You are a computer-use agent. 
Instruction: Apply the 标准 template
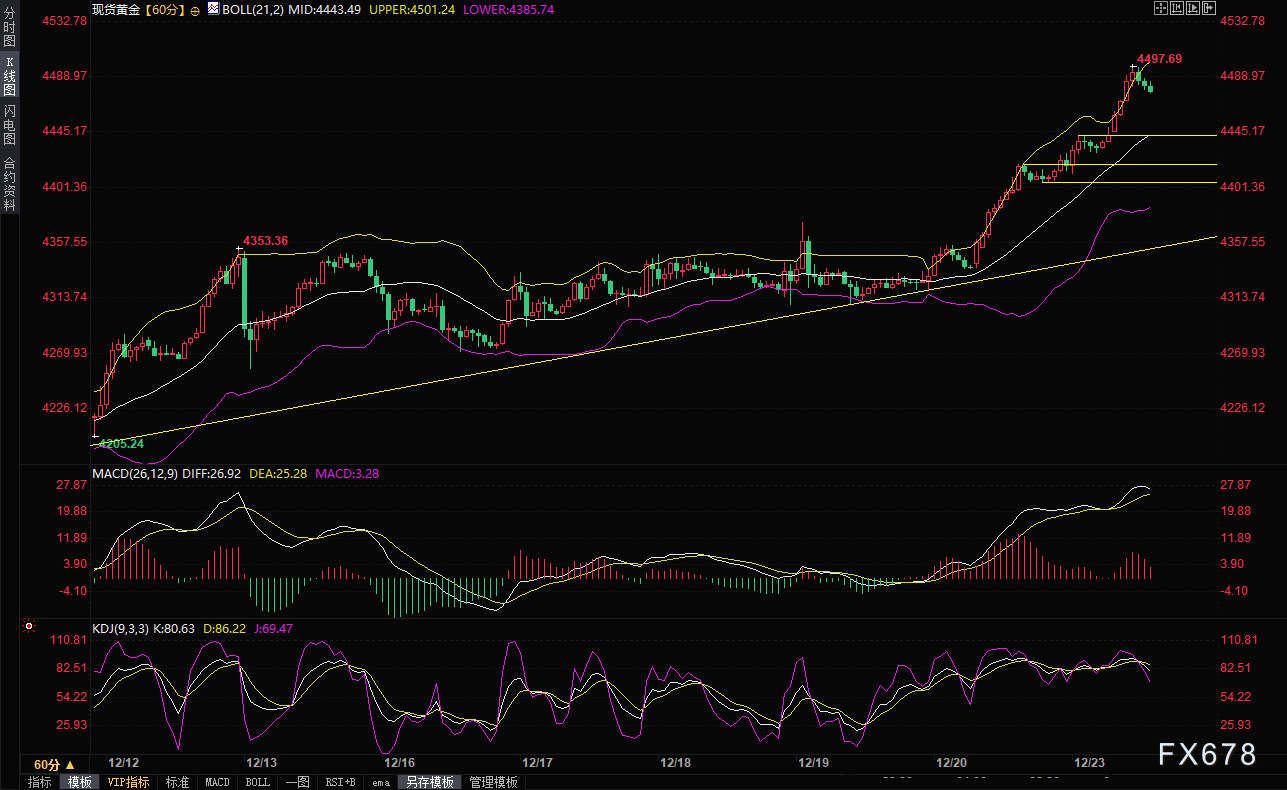177,782
